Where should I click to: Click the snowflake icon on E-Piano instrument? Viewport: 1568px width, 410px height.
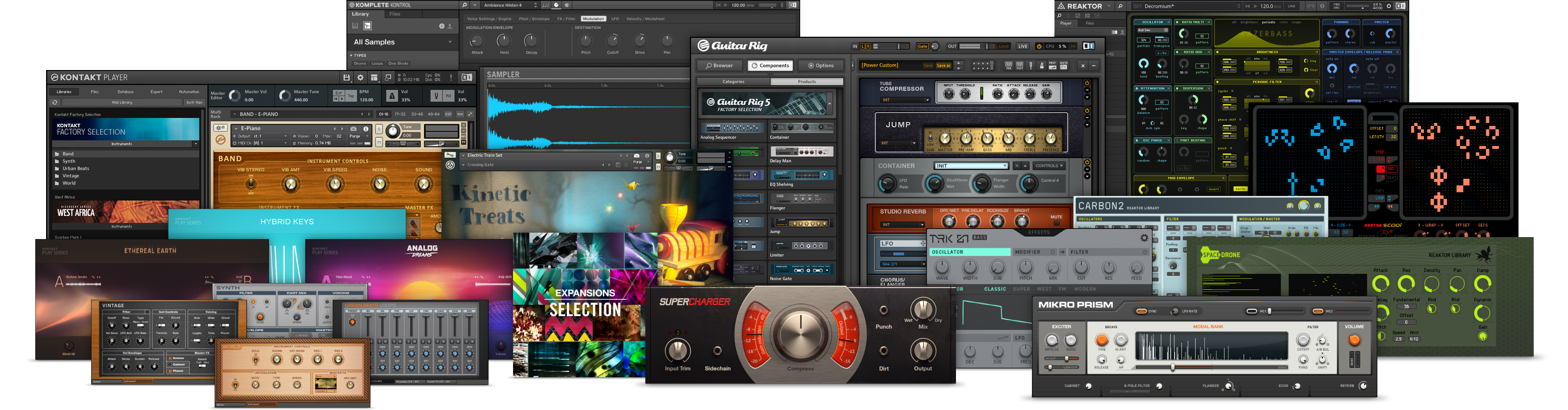pos(220,128)
